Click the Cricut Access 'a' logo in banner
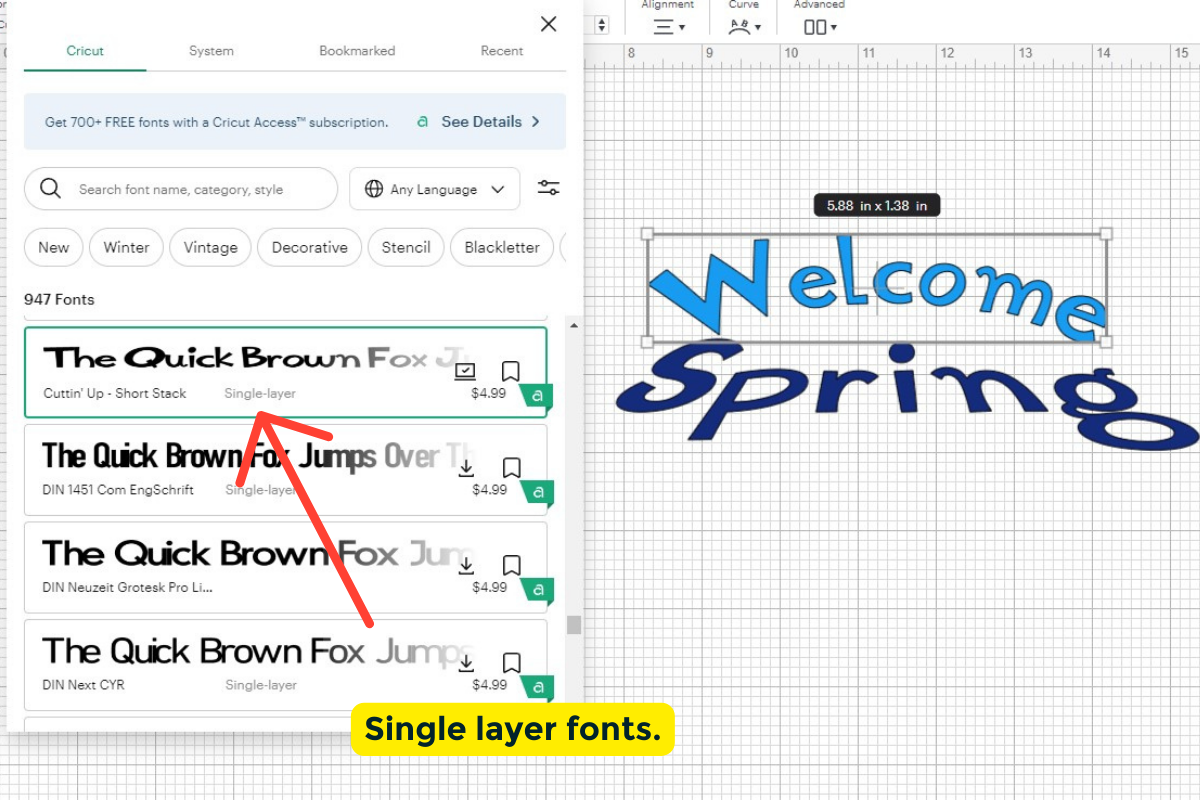This screenshot has width=1200, height=800. [x=423, y=122]
